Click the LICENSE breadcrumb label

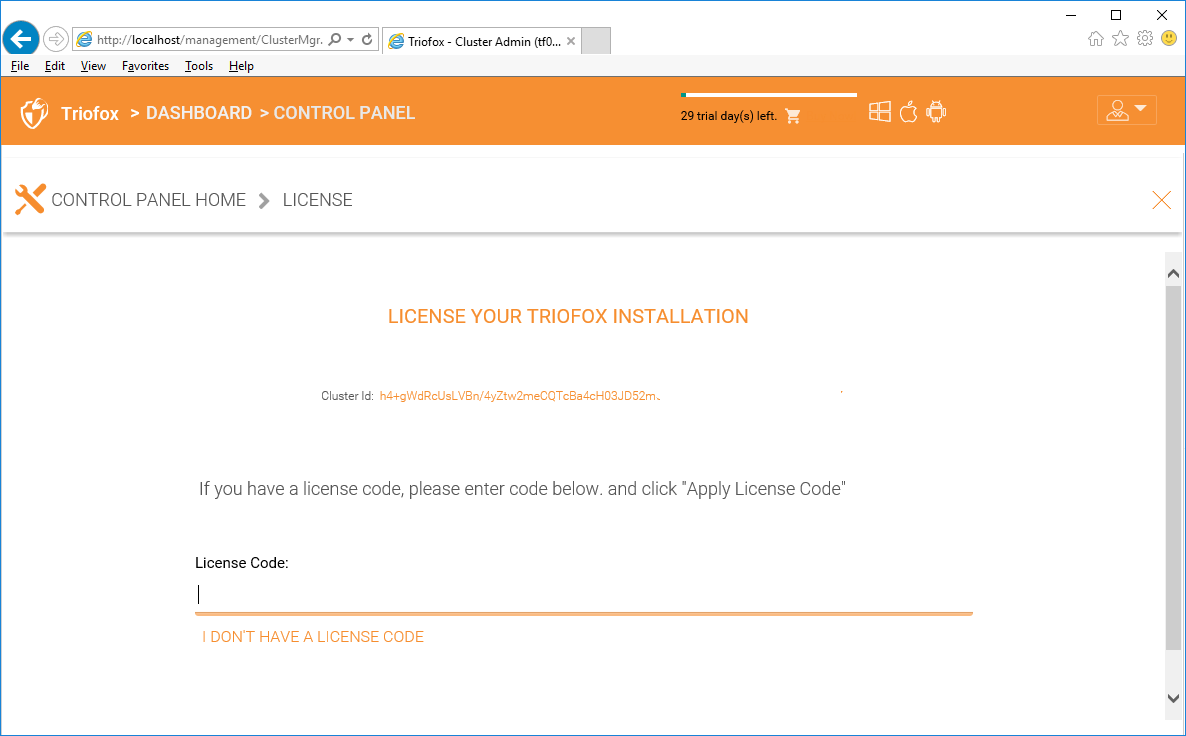coord(318,200)
